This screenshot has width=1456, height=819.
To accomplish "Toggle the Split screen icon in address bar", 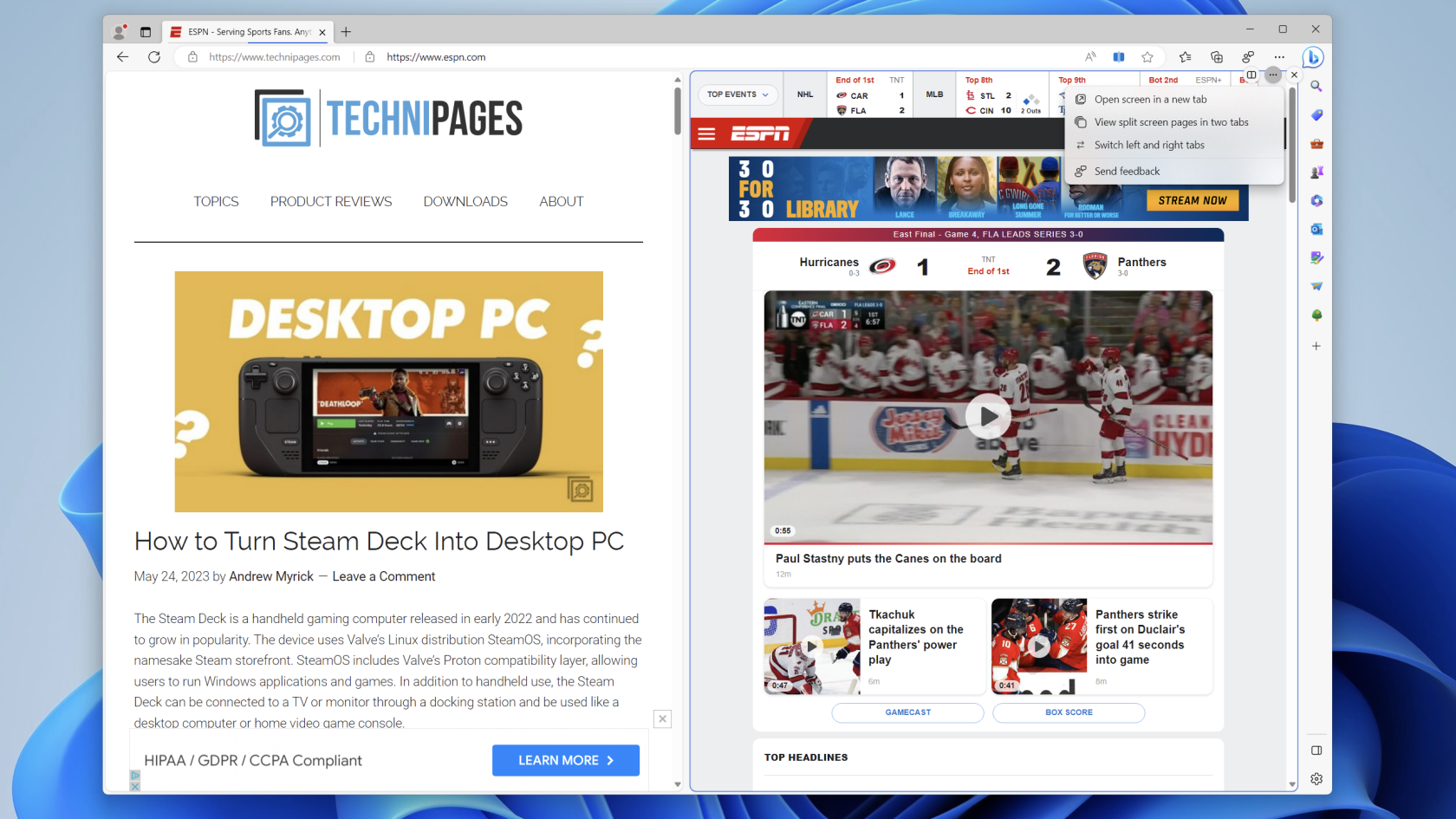I will coord(1119,57).
